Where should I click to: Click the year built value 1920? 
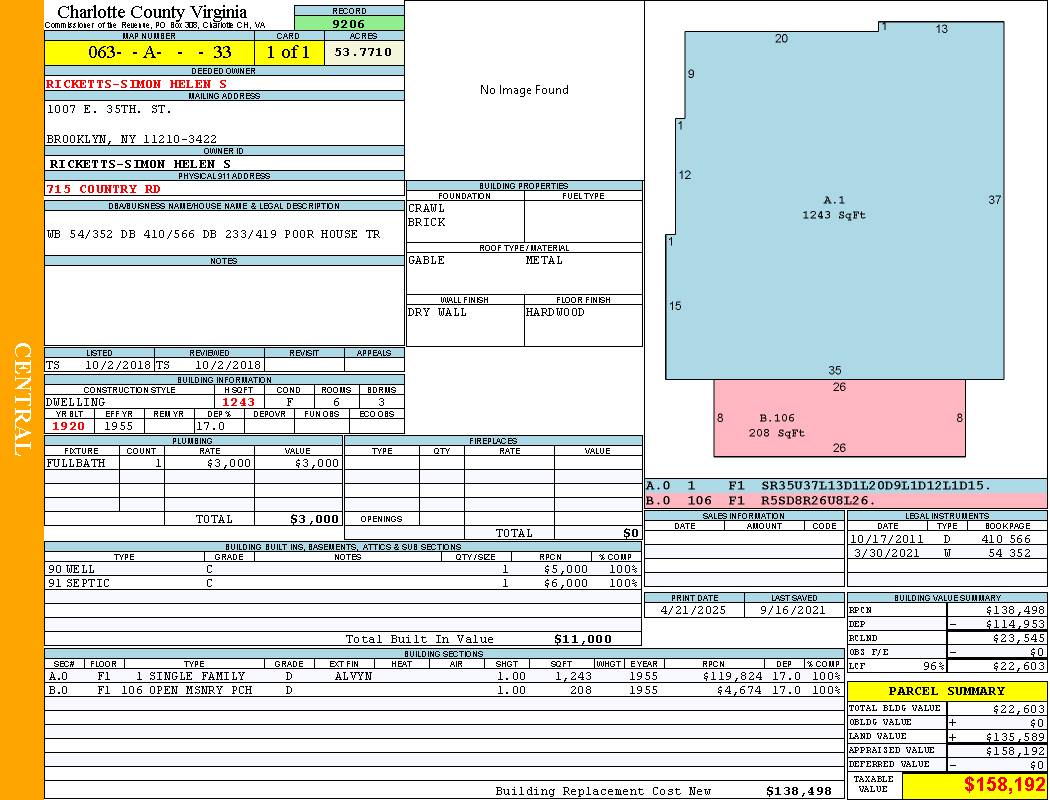coord(69,426)
